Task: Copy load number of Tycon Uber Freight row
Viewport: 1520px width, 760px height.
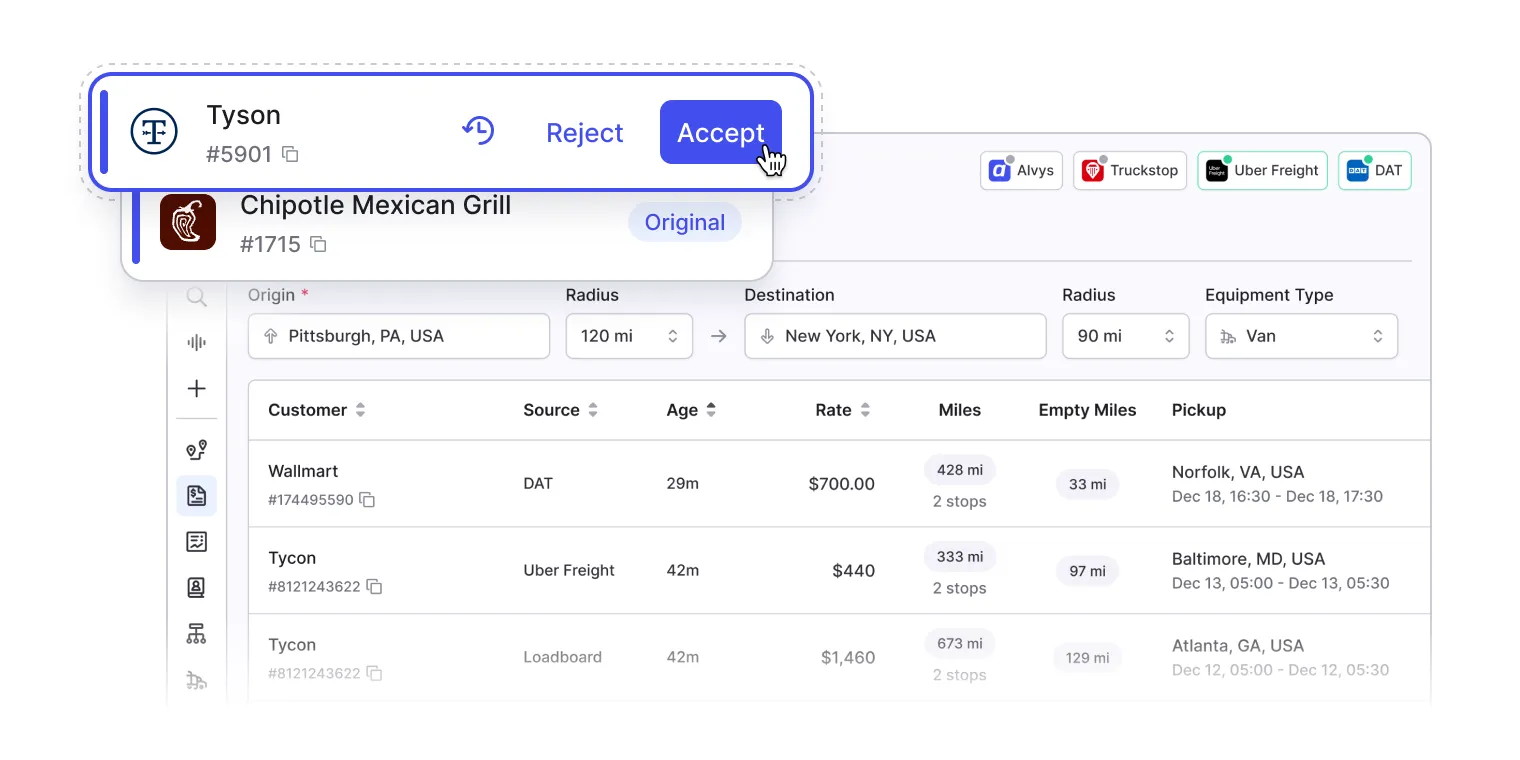Action: [x=374, y=586]
